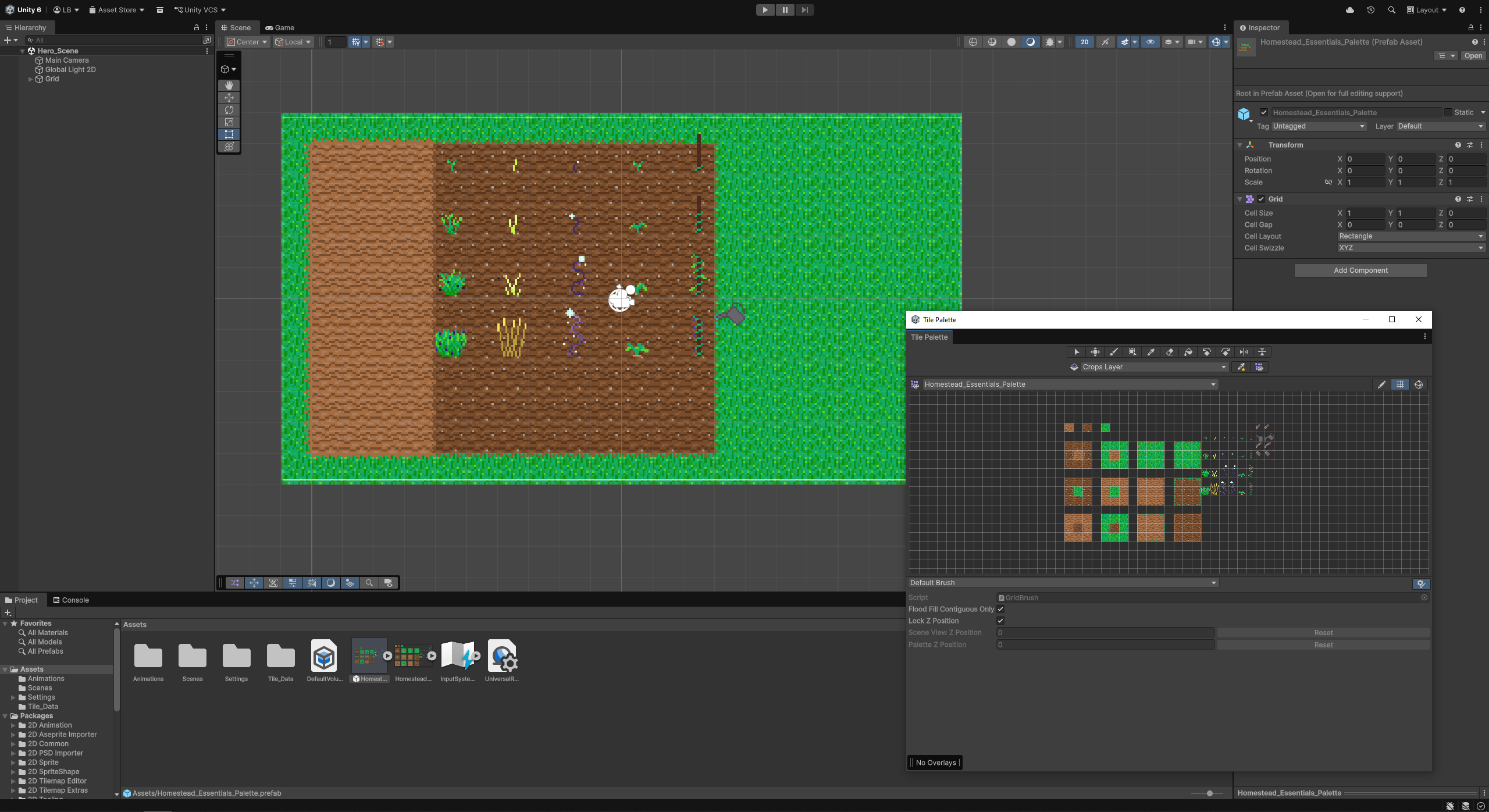Image resolution: width=1489 pixels, height=812 pixels.
Task: Toggle 2D view mode in Scene
Action: tap(1085, 42)
